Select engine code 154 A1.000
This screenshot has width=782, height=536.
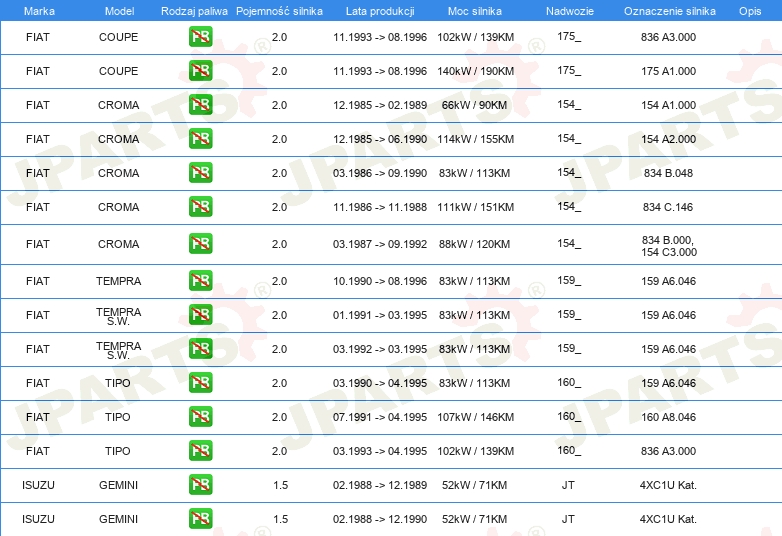coord(668,105)
